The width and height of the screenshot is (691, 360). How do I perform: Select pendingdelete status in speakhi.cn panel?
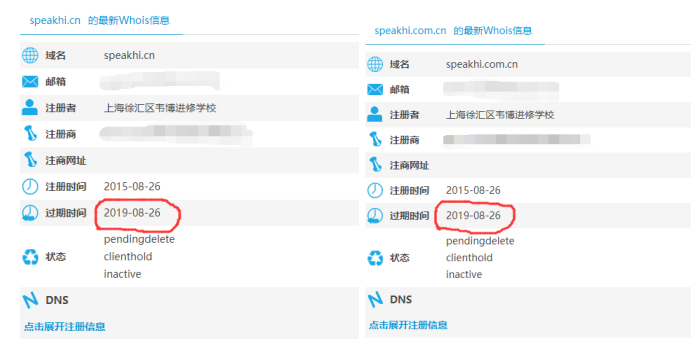click(139, 239)
